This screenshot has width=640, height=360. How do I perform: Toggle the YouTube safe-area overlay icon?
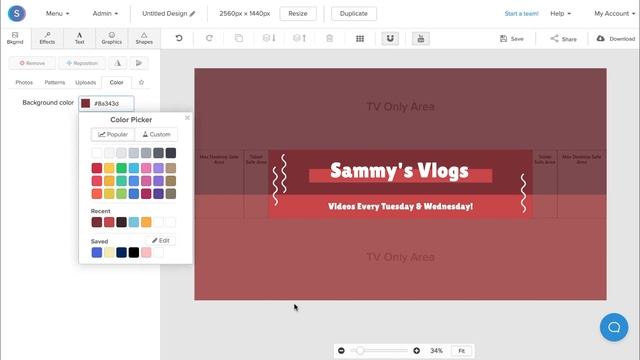click(x=421, y=38)
